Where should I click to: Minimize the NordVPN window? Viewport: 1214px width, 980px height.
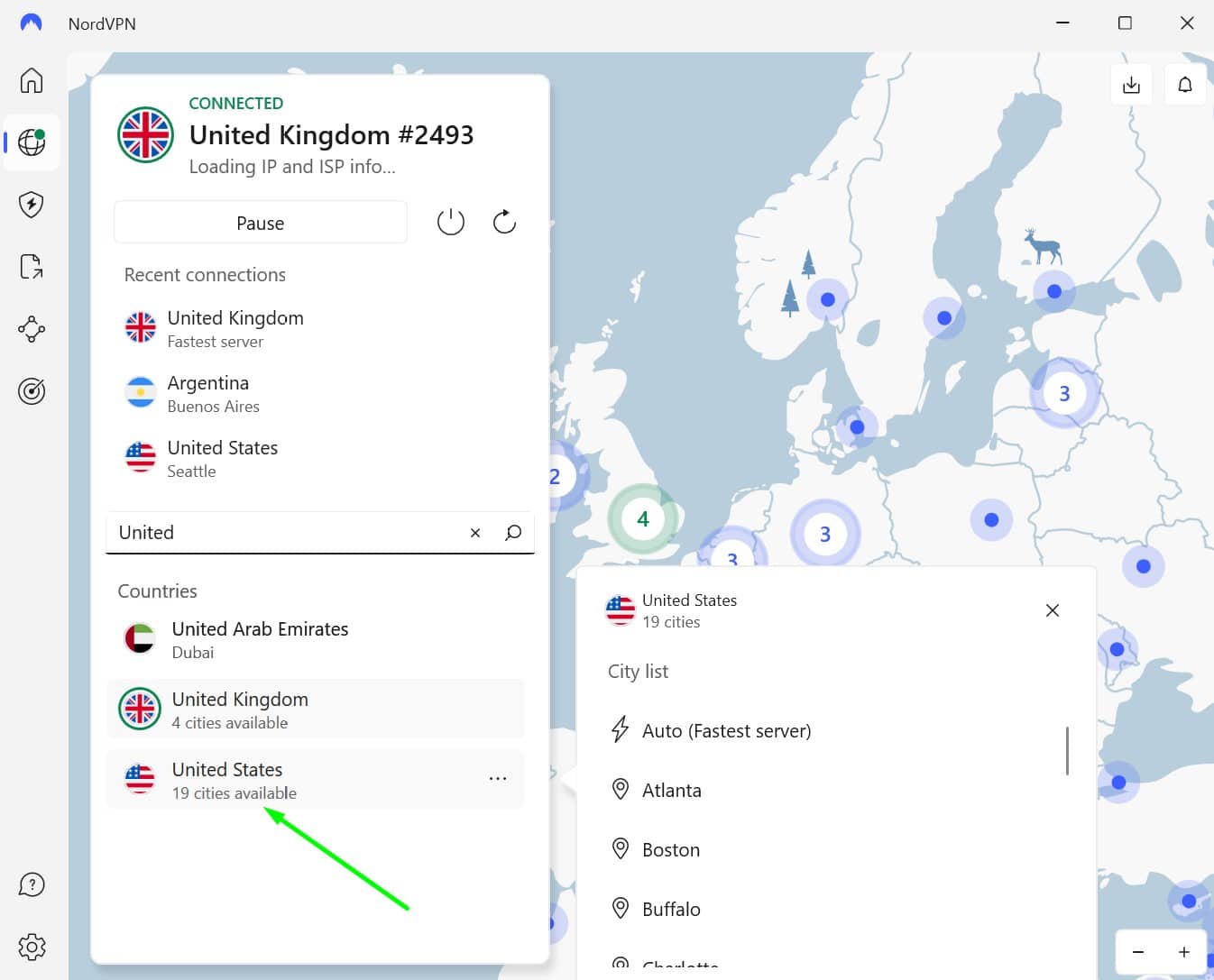[x=1062, y=23]
